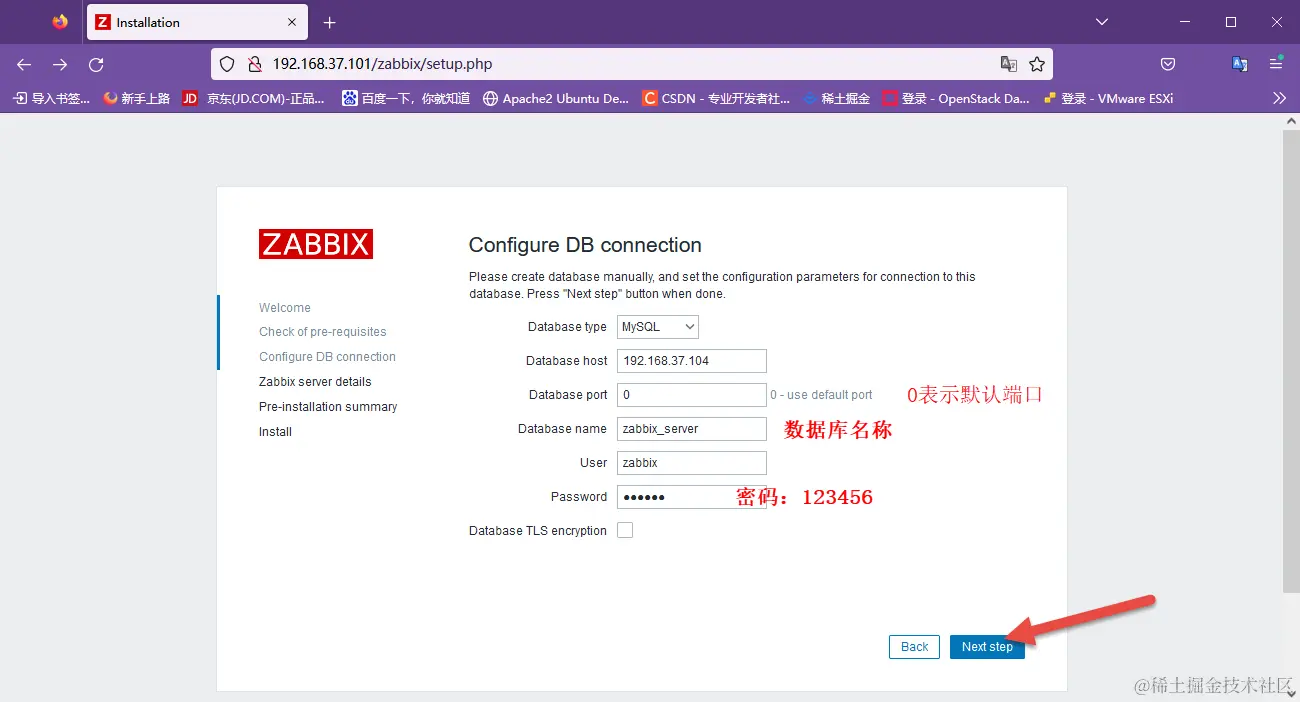Click the forward navigation arrow
This screenshot has width=1300, height=702.
pos(60,63)
